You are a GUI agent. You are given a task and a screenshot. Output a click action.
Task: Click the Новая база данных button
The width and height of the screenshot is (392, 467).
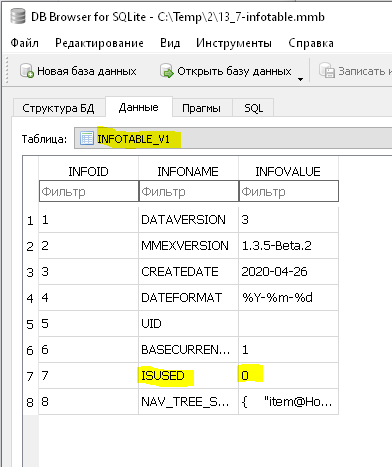pyautogui.click(x=78, y=71)
